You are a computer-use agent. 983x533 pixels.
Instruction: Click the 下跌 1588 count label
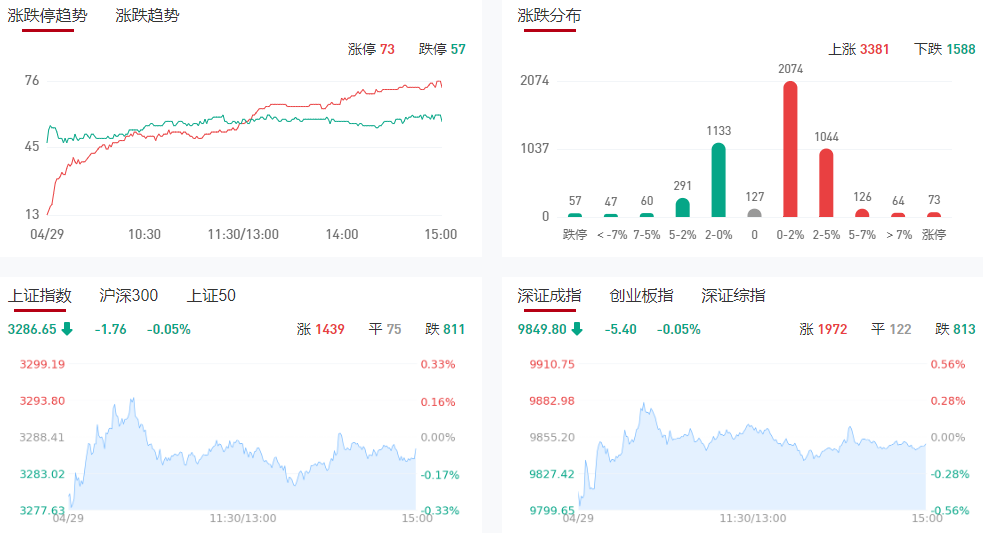(x=945, y=49)
